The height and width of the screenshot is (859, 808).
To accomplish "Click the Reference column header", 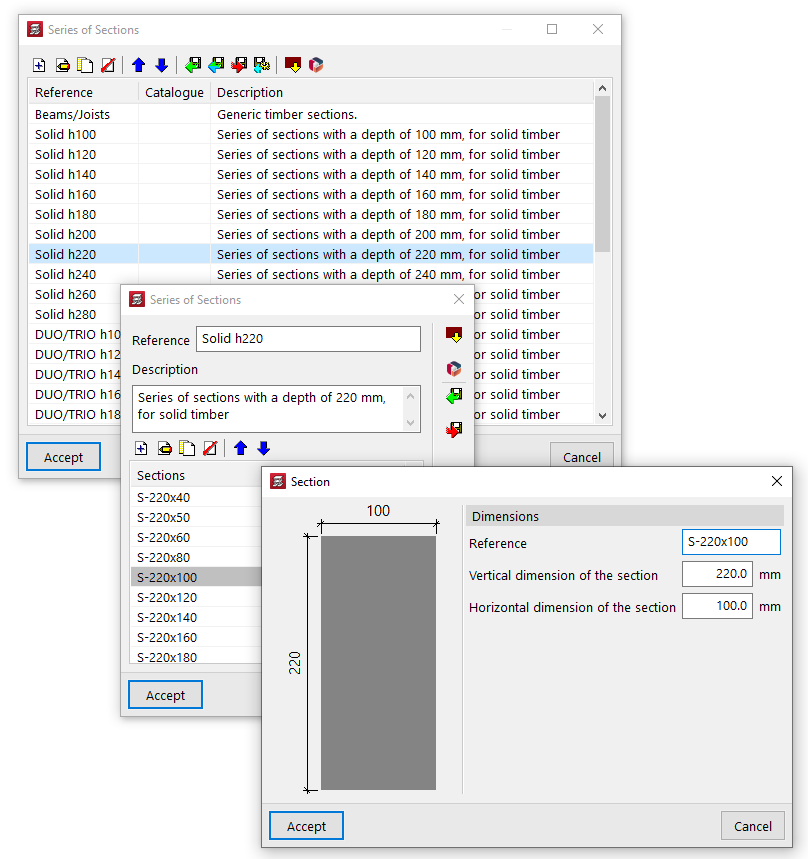I will click(83, 93).
